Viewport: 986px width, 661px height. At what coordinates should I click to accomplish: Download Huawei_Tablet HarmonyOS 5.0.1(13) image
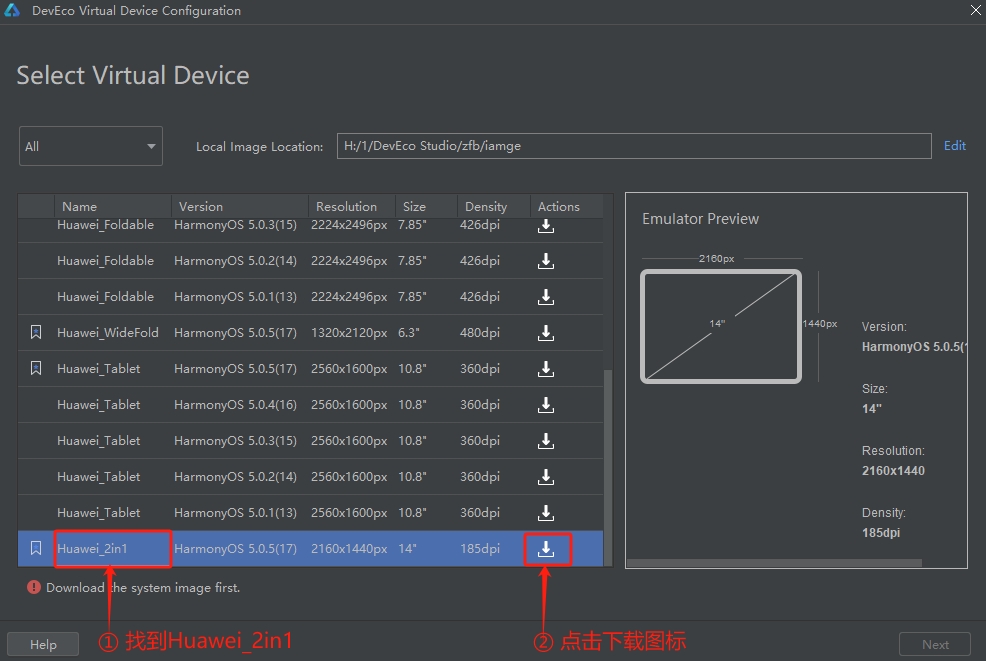tap(546, 513)
